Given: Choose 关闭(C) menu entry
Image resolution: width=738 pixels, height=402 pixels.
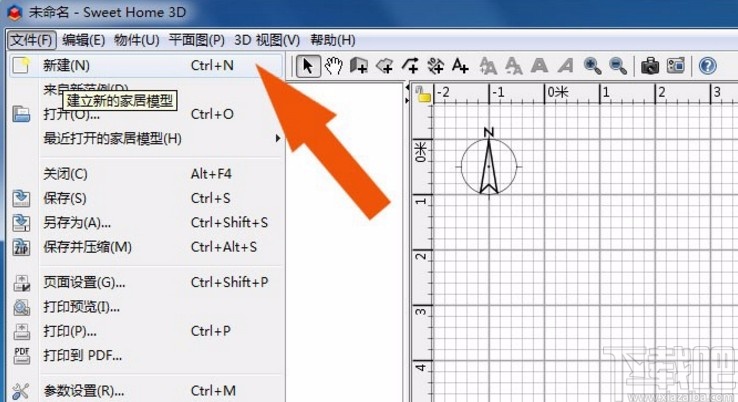Looking at the screenshot, I should click(x=146, y=174).
